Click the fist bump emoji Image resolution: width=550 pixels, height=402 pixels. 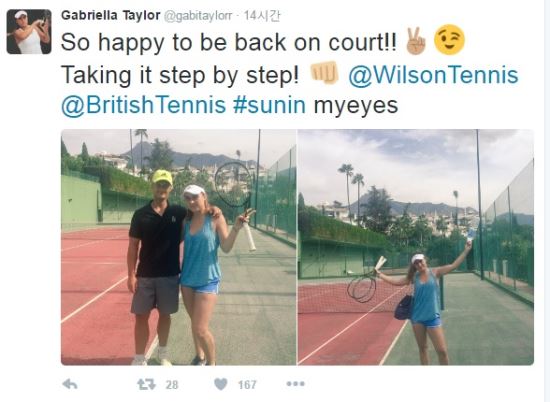point(324,73)
